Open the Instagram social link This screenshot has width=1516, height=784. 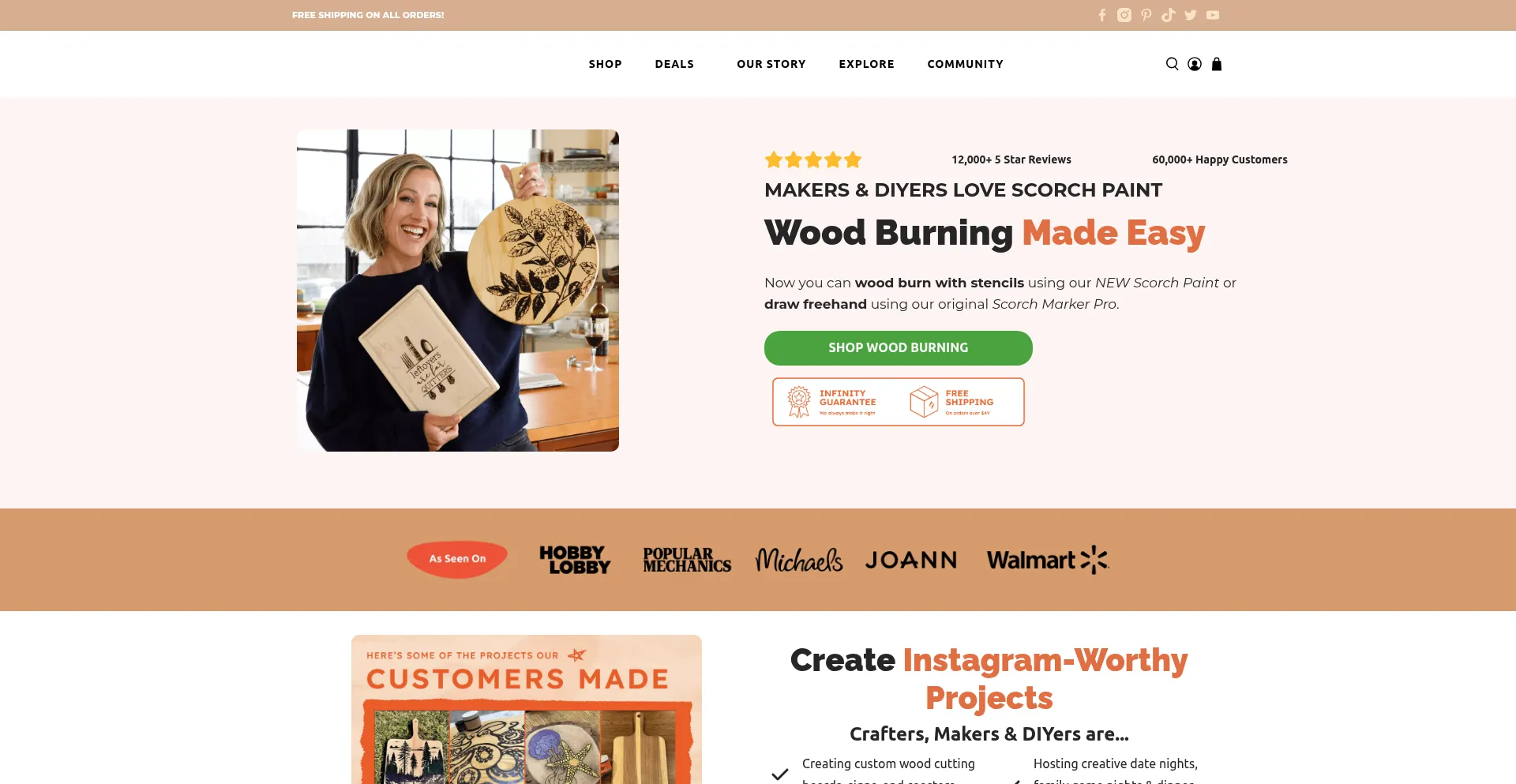click(1124, 15)
